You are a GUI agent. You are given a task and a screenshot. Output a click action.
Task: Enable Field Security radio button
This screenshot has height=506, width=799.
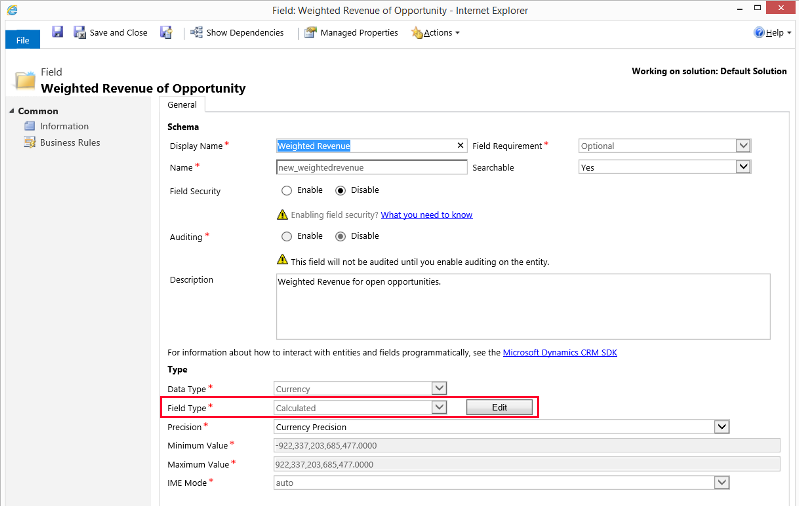point(287,191)
